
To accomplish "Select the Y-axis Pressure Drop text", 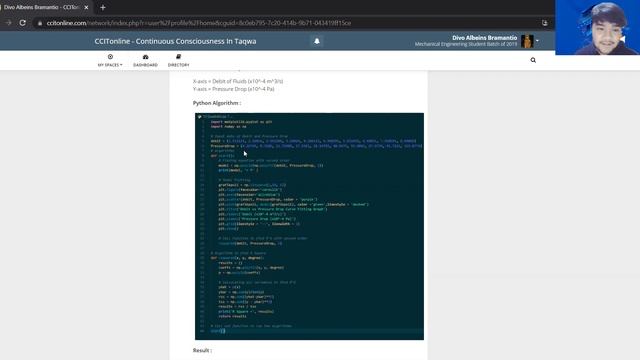I will [233, 89].
